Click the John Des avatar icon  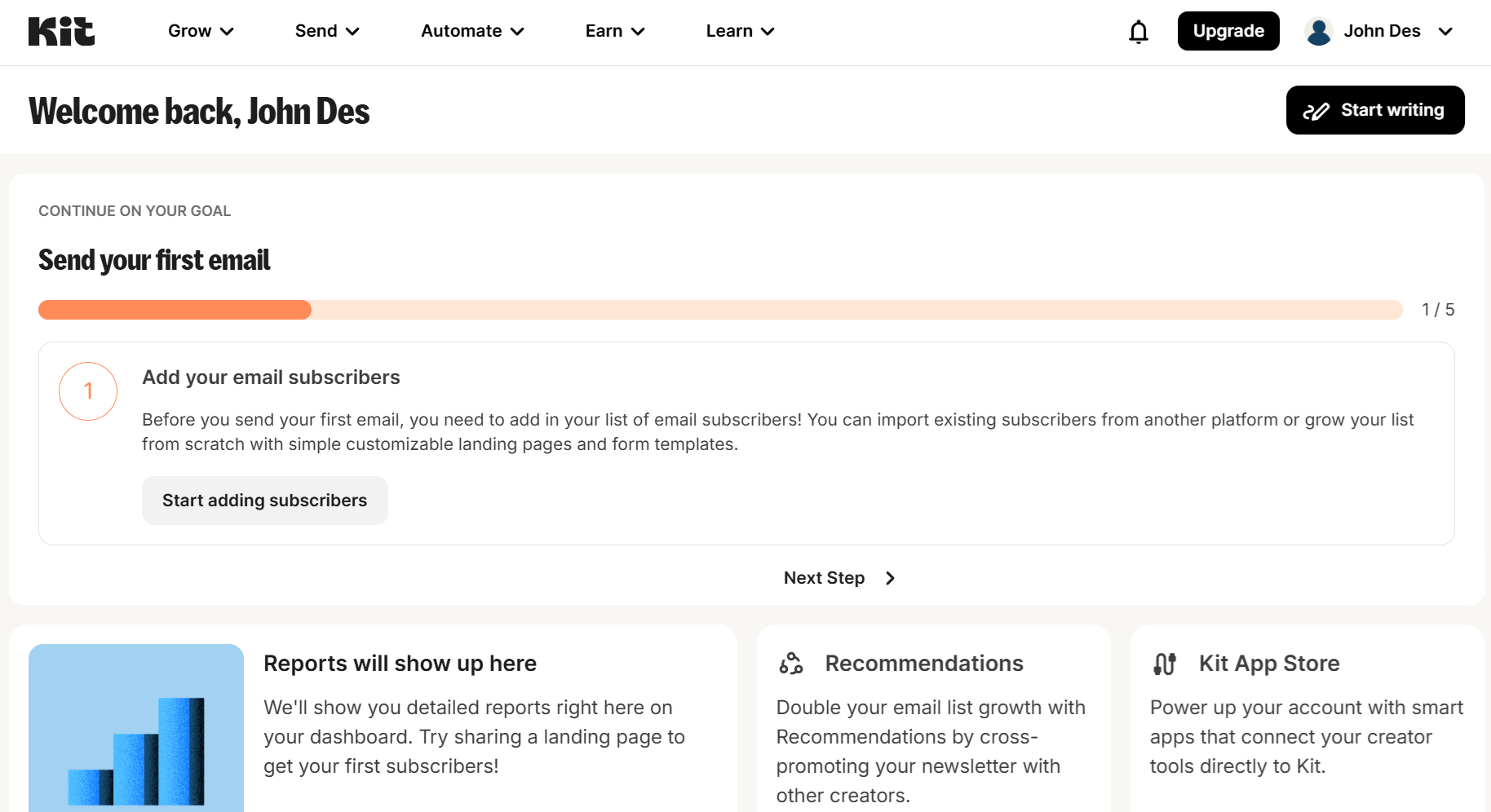coord(1318,31)
